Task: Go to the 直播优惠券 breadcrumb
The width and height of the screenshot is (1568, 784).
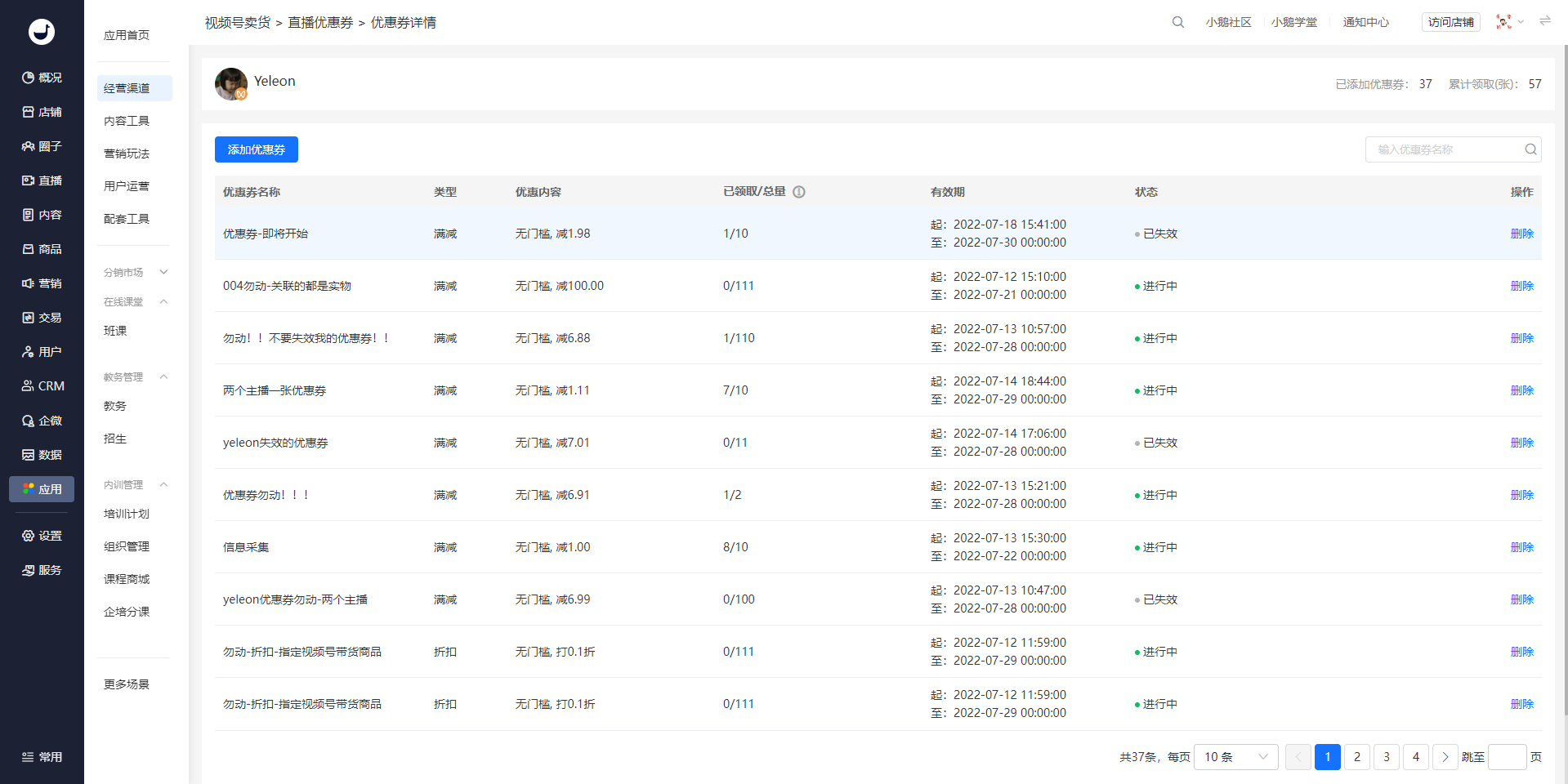Action: [x=320, y=23]
